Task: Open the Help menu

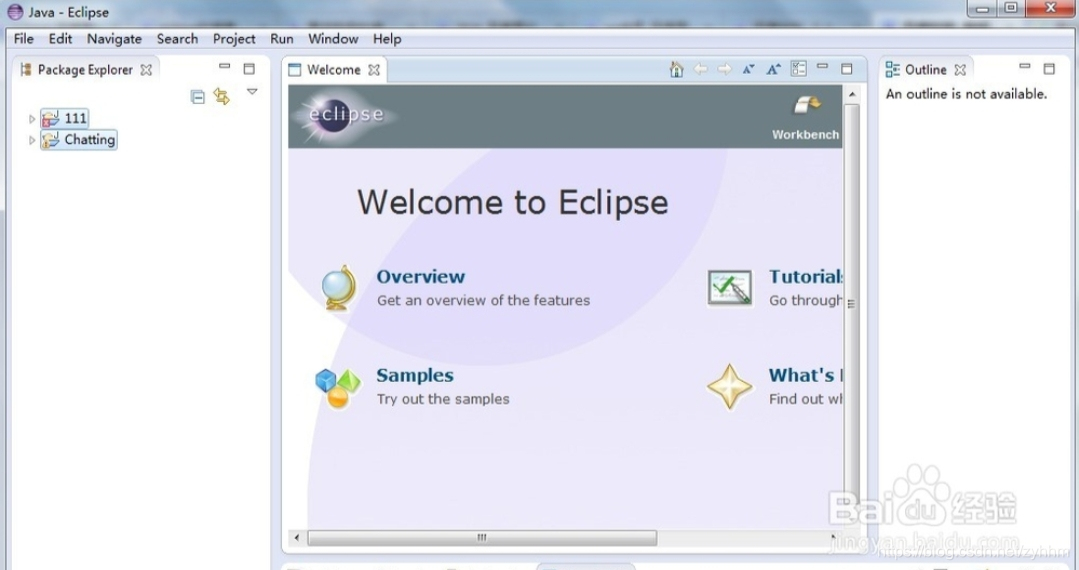Action: point(387,39)
